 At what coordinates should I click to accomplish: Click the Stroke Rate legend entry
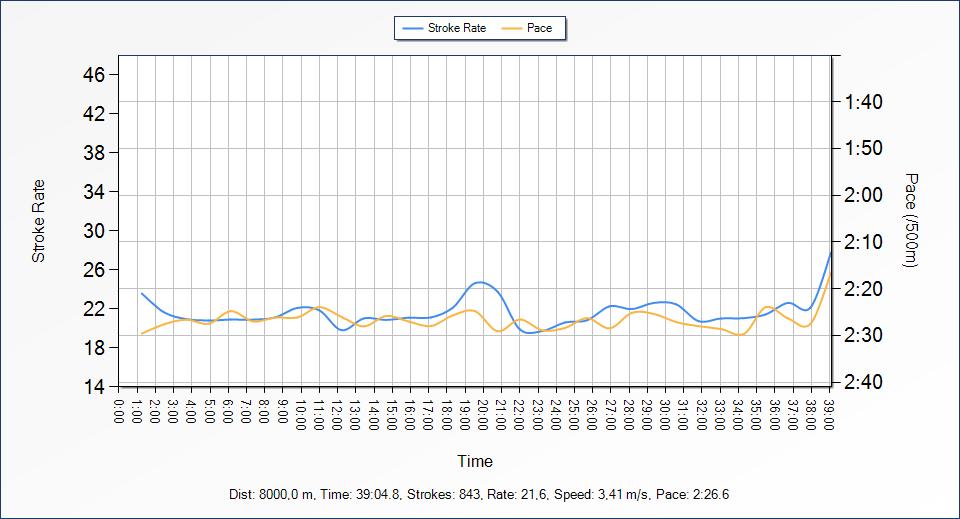(x=444, y=28)
